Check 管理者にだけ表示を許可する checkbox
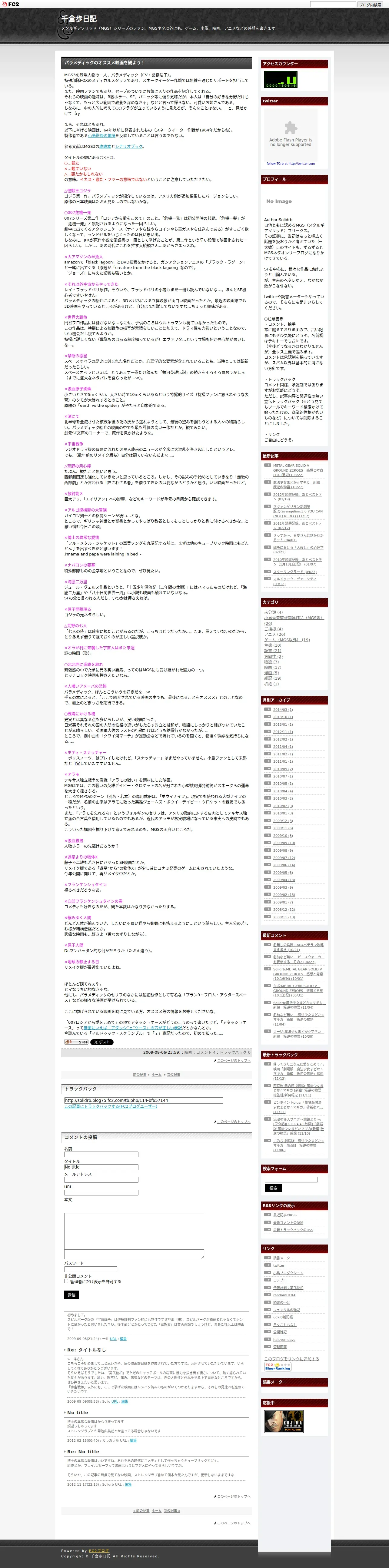389x1568 pixels. [66, 1281]
